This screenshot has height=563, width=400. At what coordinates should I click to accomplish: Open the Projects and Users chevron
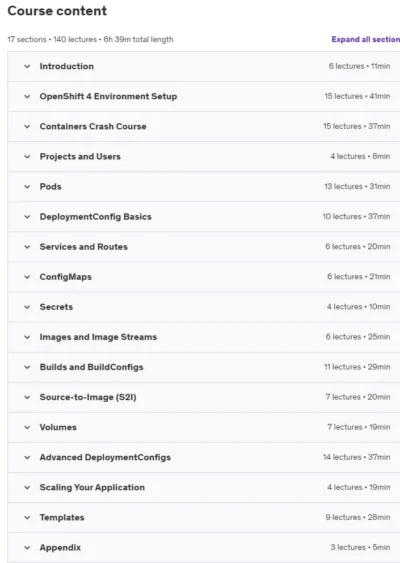[x=27, y=157]
